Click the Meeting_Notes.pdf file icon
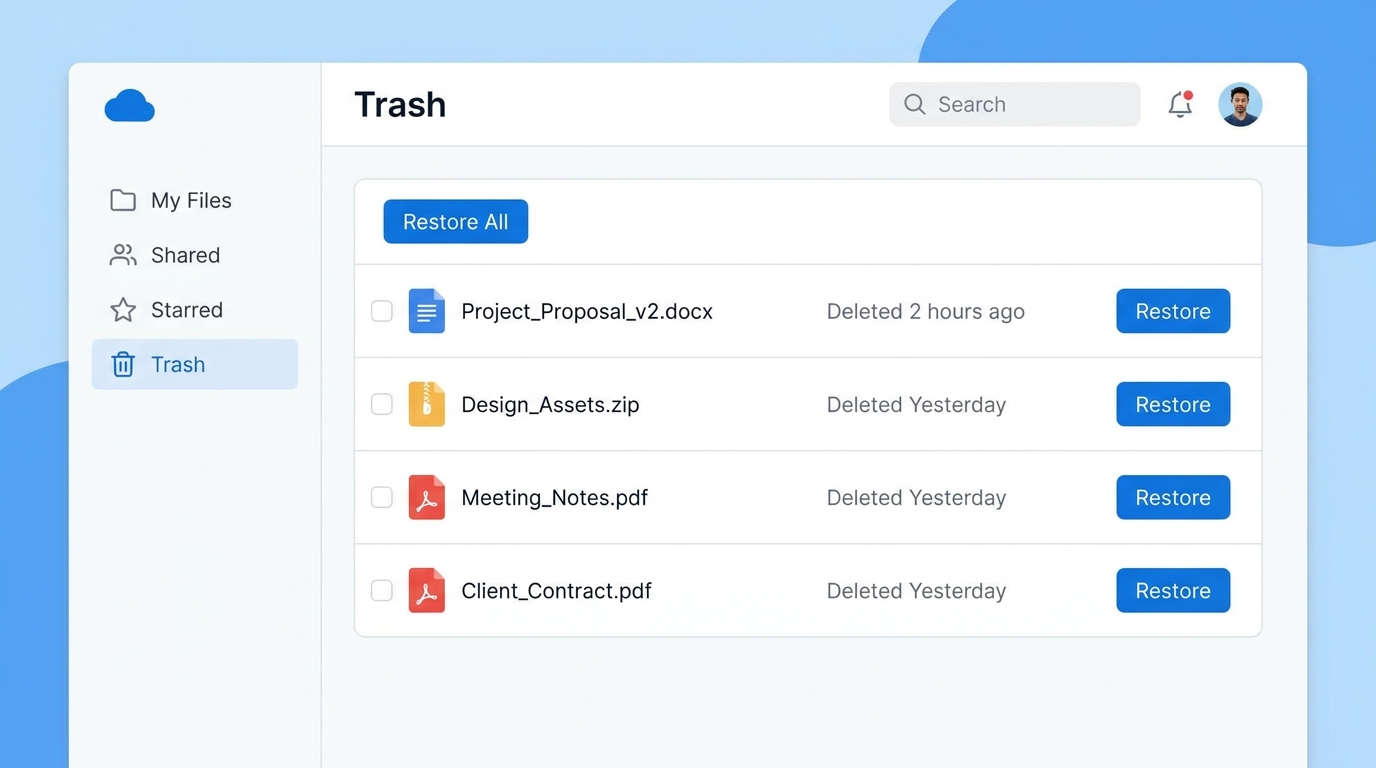This screenshot has height=768, width=1376. pos(426,497)
